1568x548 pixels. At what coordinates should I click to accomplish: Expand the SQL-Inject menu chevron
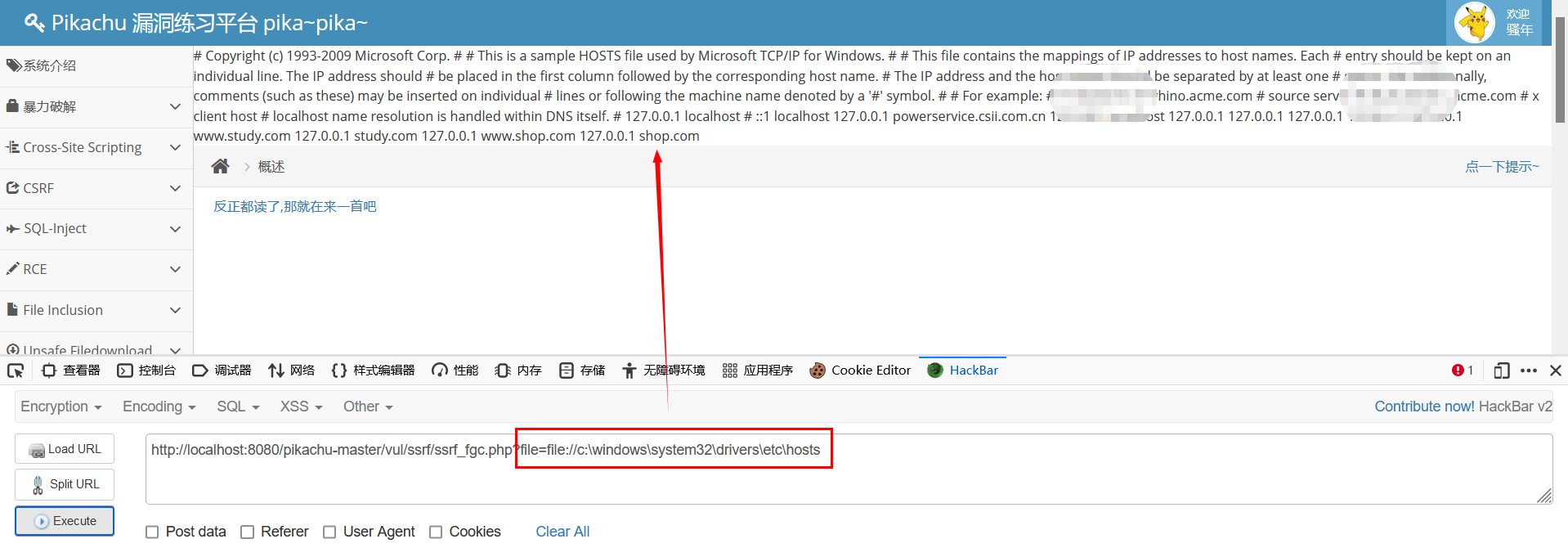pos(175,229)
